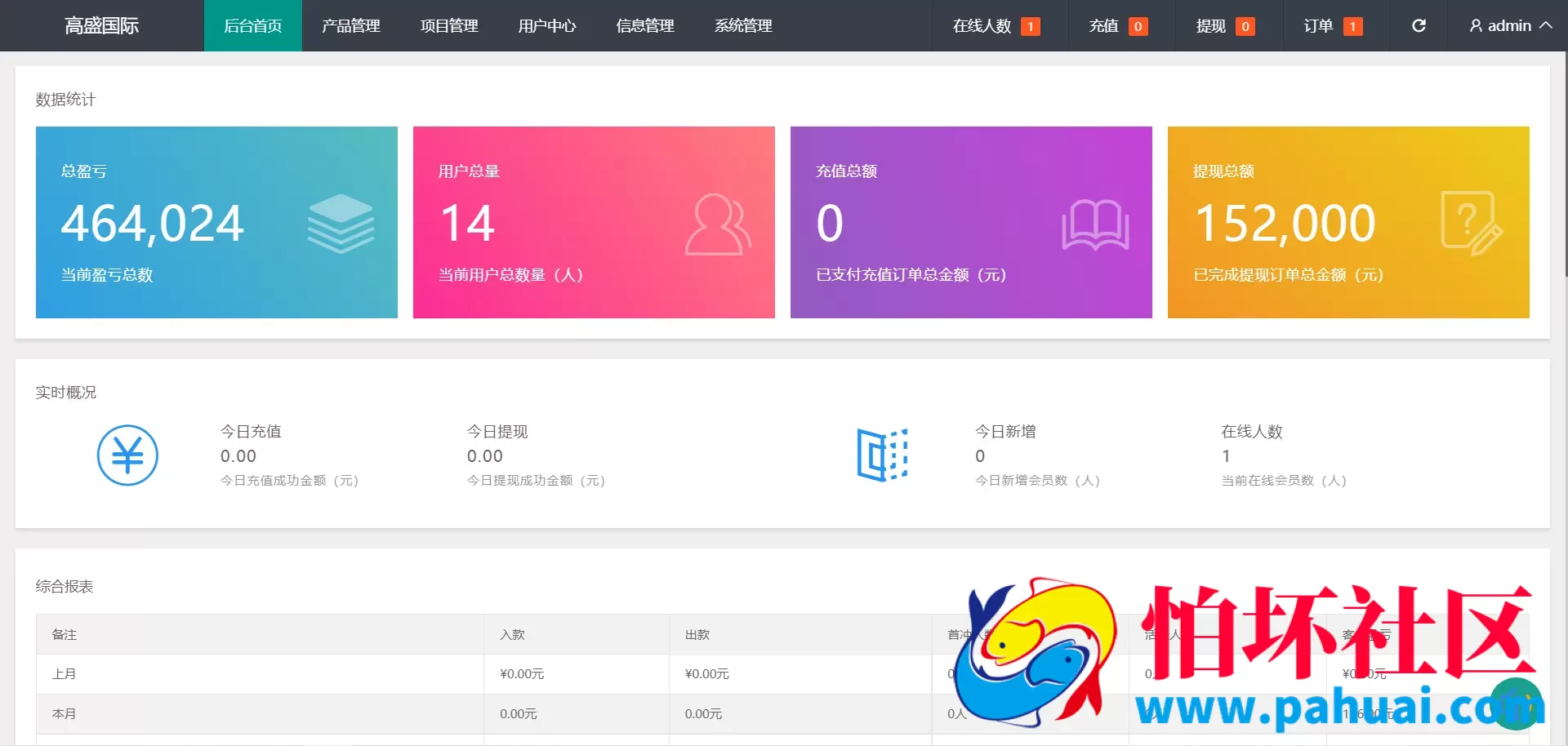
Task: Select the 用户总量 value 14
Action: pyautogui.click(x=467, y=223)
